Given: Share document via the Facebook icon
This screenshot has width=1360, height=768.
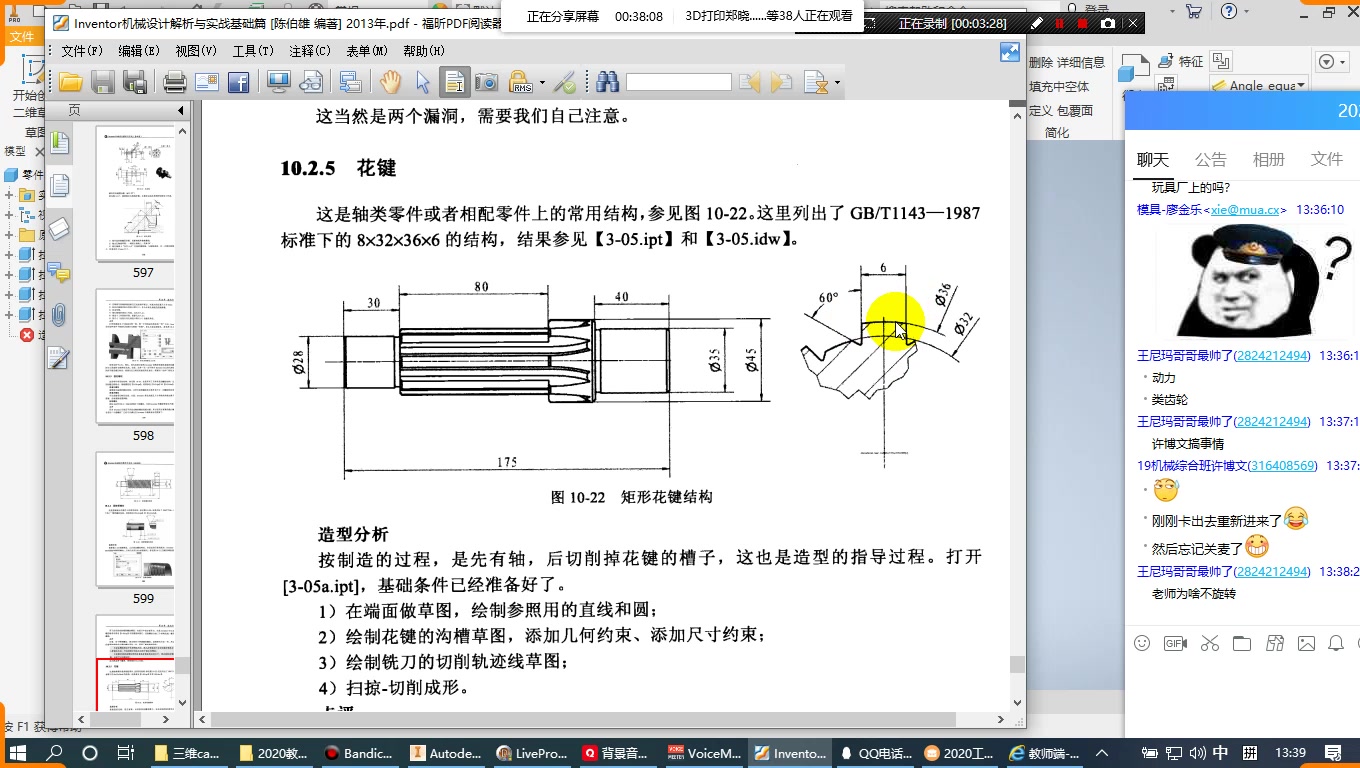Looking at the screenshot, I should click(x=240, y=83).
